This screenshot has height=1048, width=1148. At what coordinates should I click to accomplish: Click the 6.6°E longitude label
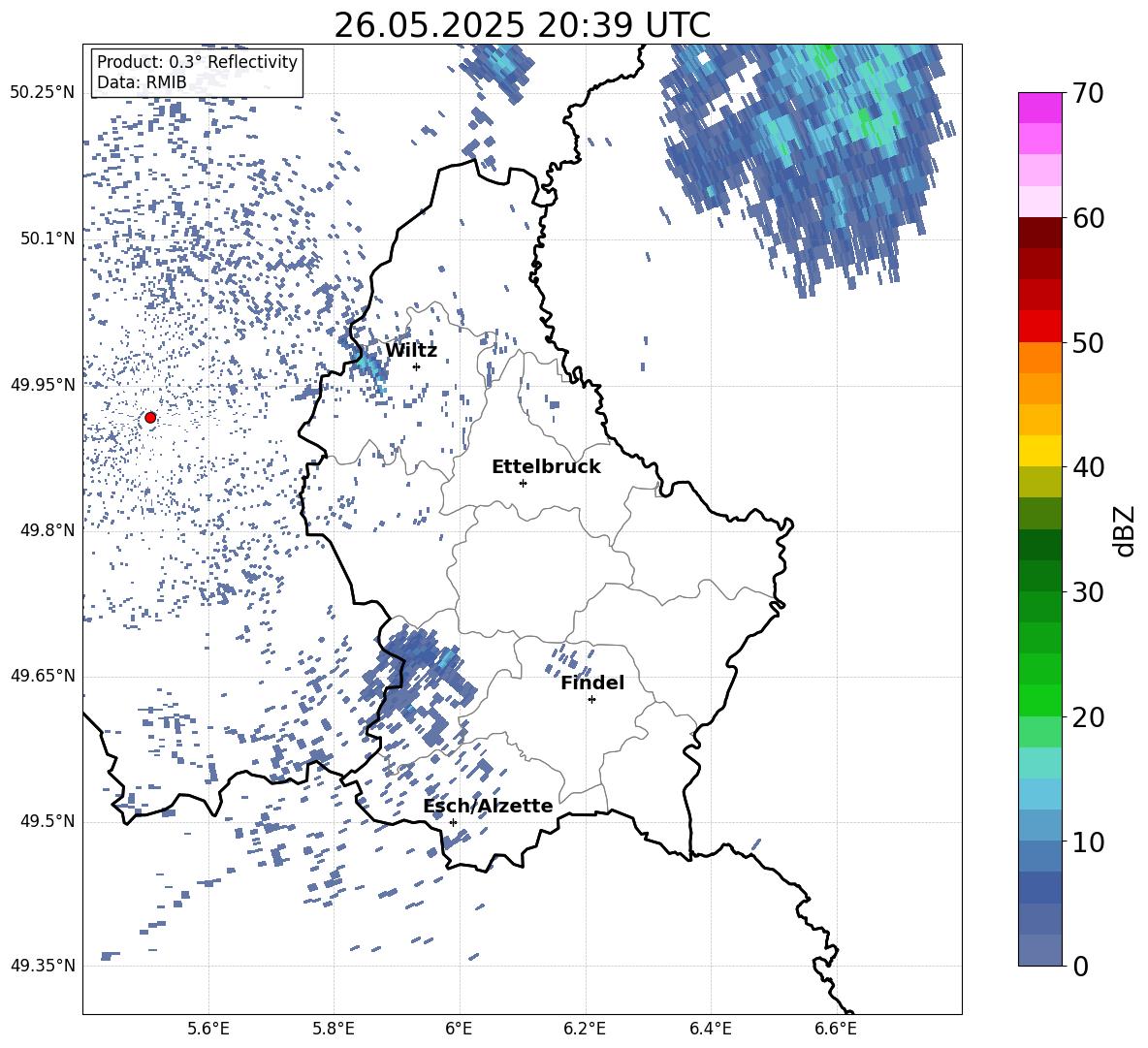click(x=836, y=1029)
